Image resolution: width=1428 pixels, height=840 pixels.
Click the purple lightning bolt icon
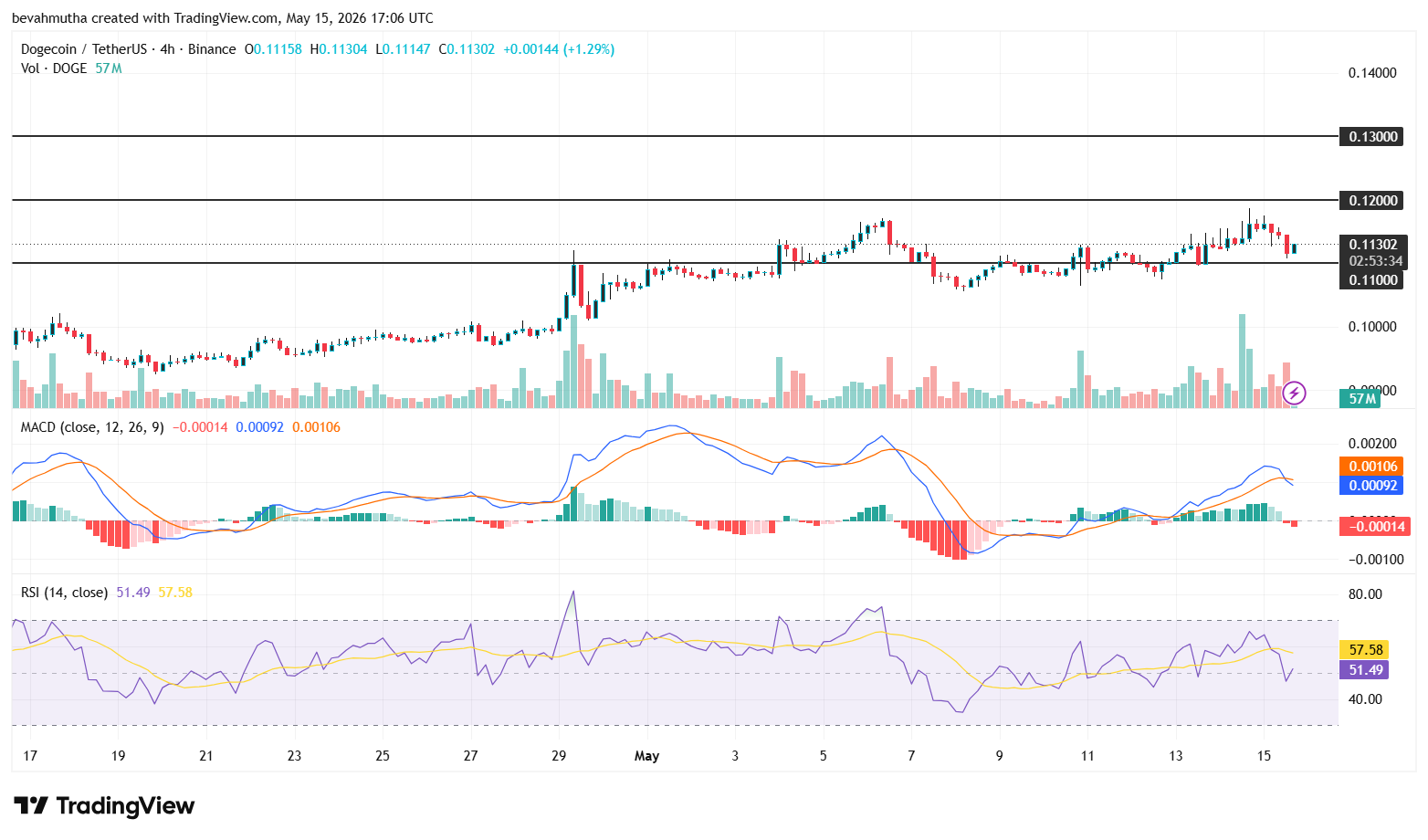1294,394
